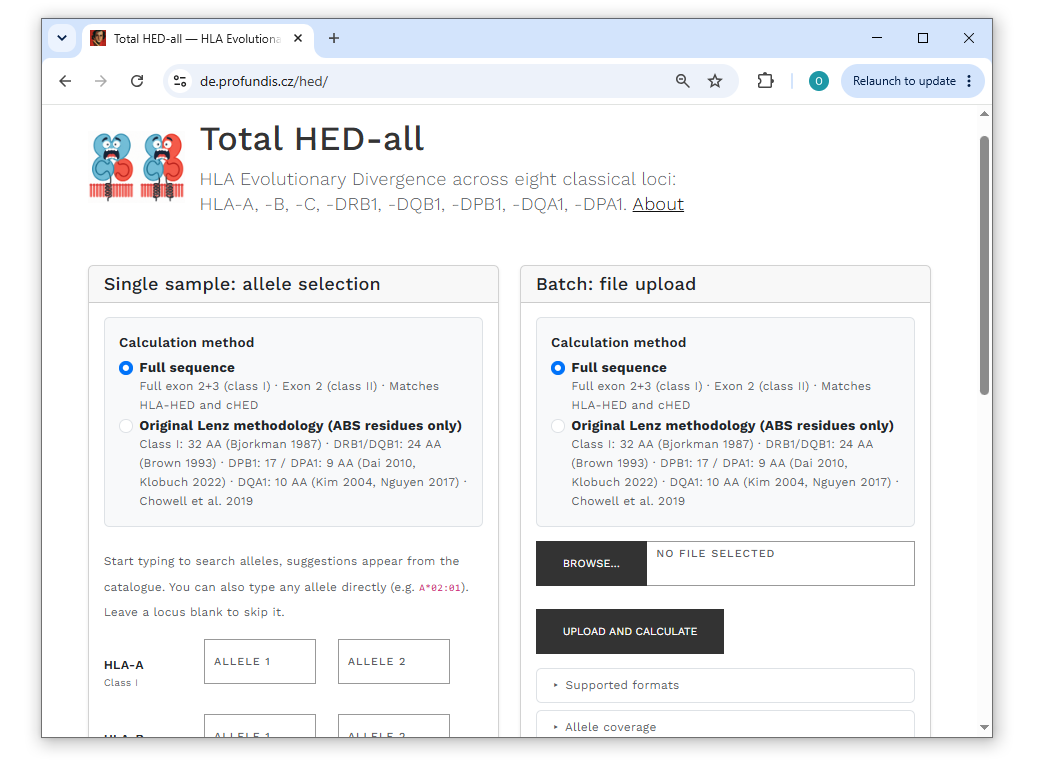Click the "A*02:01" example allele code
The width and height of the screenshot is (1041, 763).
(x=440, y=588)
